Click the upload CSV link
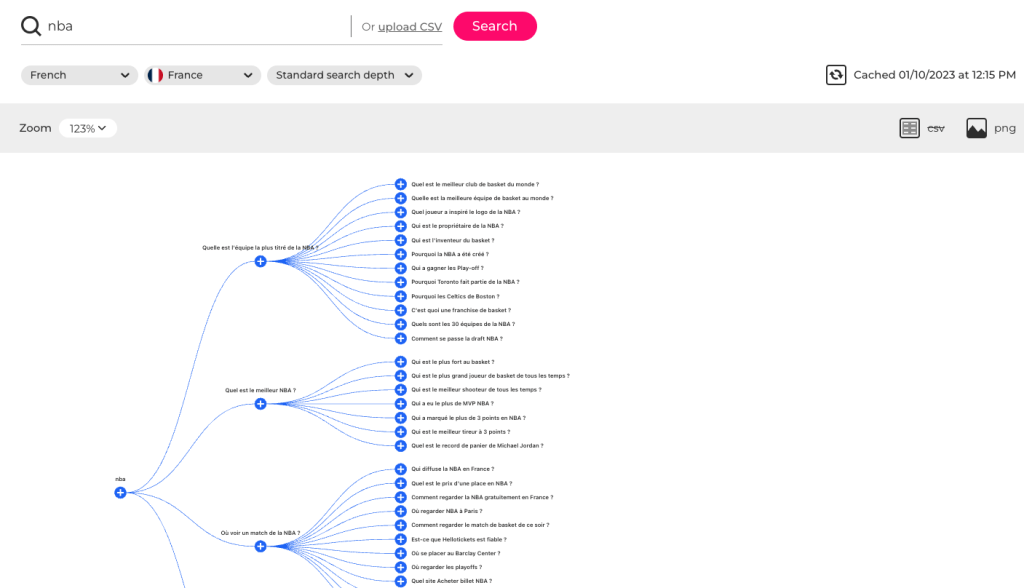The height and width of the screenshot is (588, 1024). coord(408,26)
